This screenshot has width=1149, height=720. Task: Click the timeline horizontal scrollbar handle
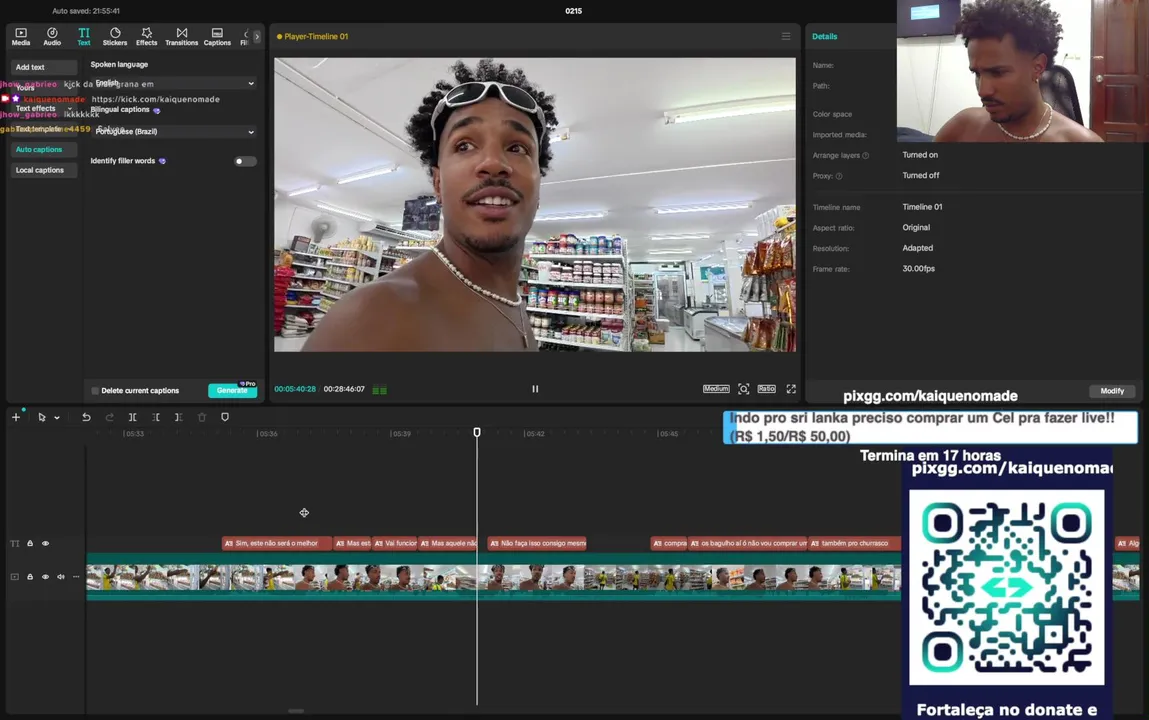[296, 710]
